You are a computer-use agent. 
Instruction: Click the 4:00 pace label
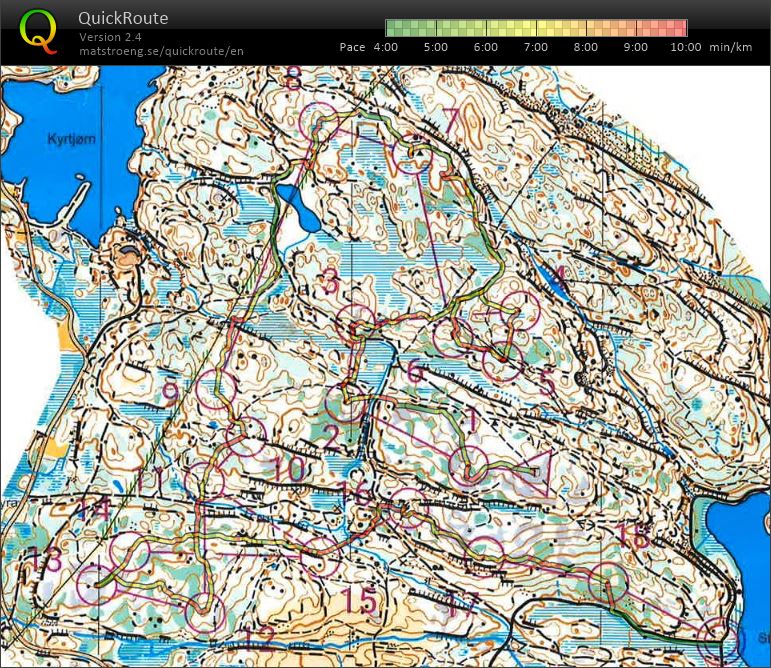click(x=386, y=47)
